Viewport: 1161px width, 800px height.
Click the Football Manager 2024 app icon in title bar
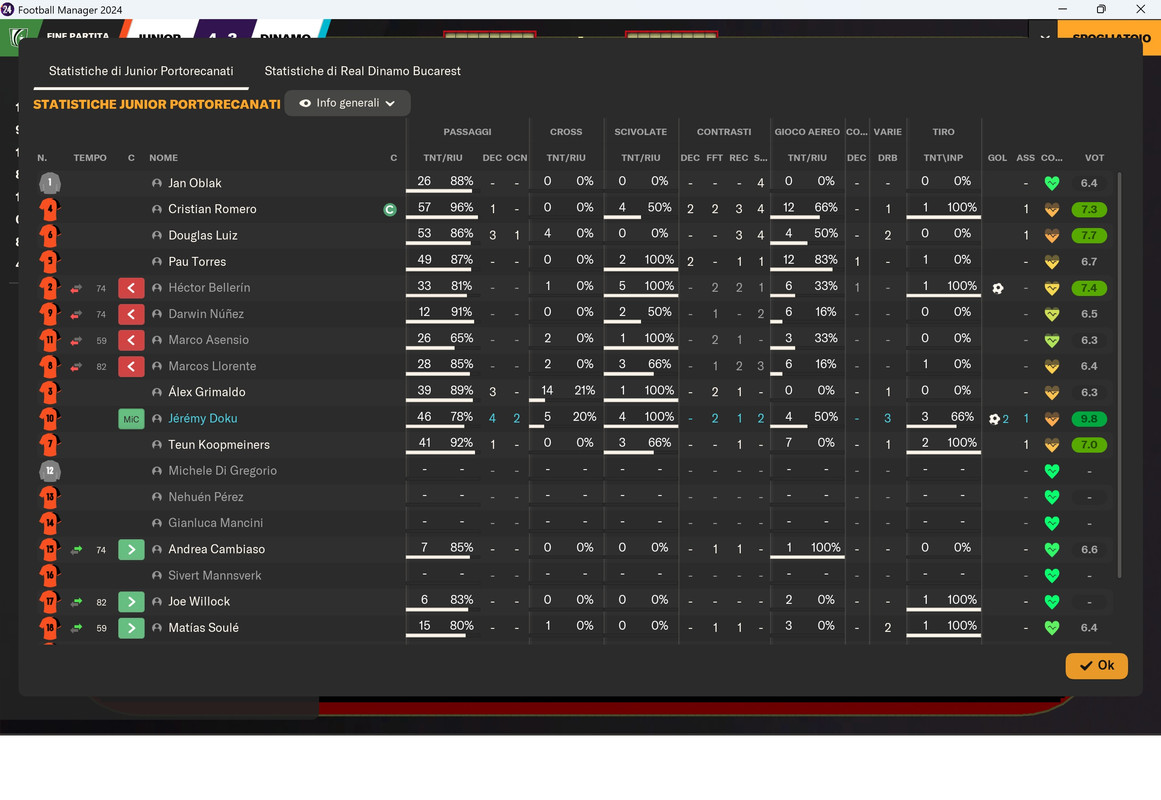(x=7, y=10)
